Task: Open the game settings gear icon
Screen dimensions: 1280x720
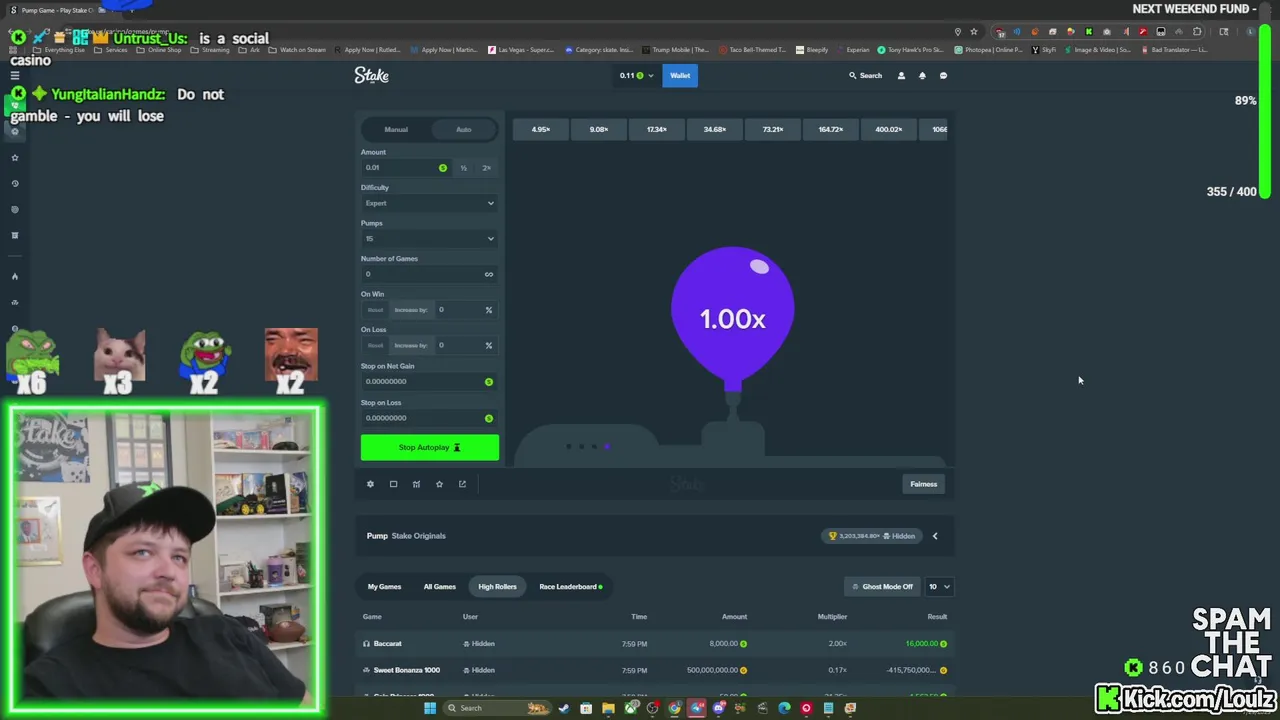Action: [370, 484]
